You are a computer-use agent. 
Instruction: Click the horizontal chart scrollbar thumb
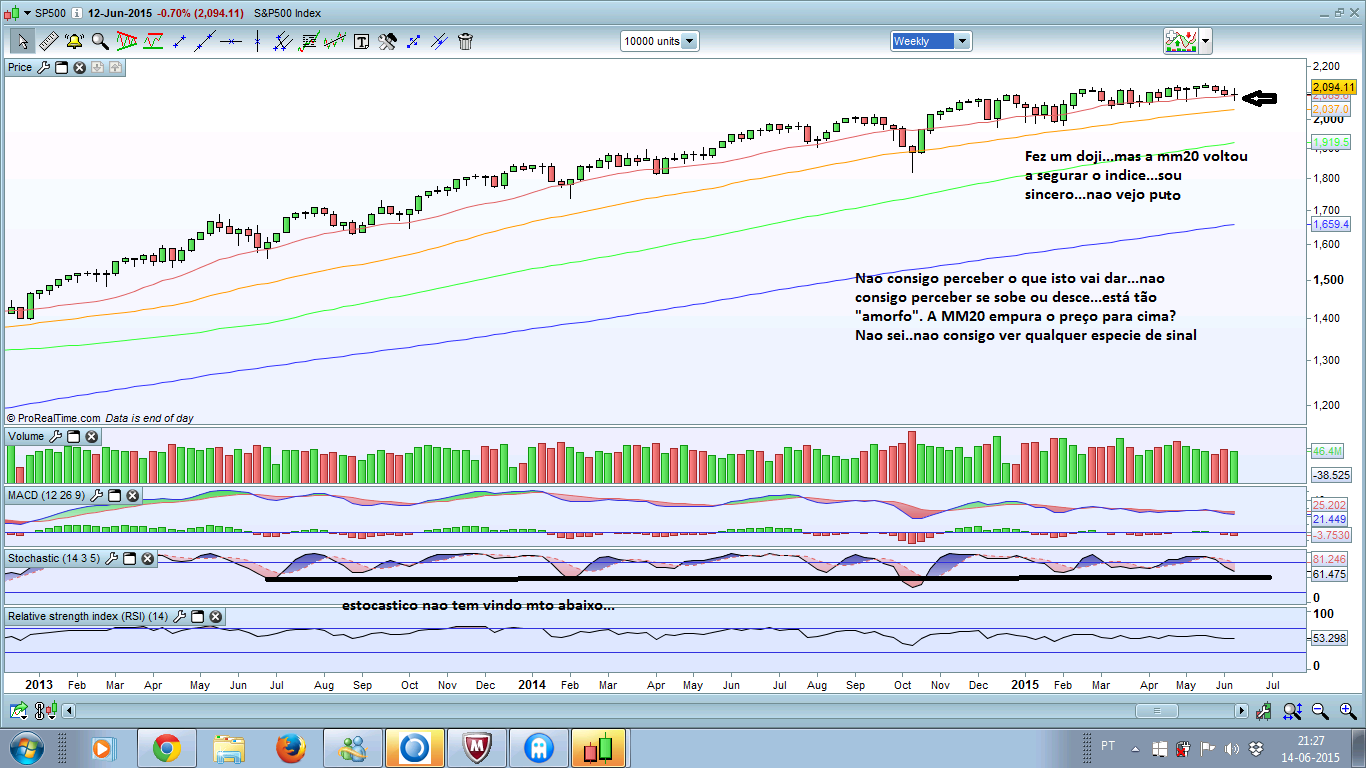point(1156,711)
